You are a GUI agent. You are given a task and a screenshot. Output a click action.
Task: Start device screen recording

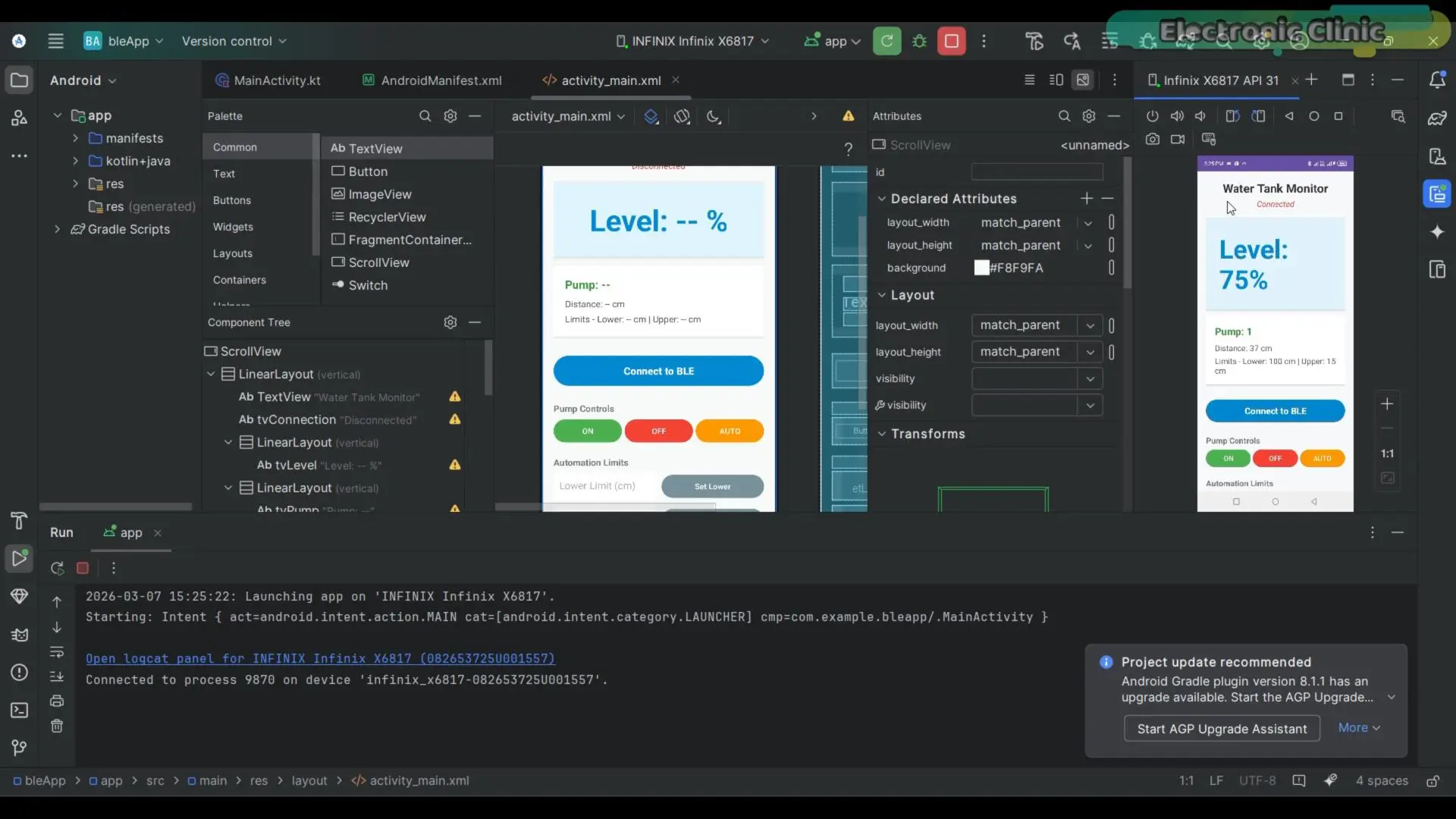coord(1178,139)
